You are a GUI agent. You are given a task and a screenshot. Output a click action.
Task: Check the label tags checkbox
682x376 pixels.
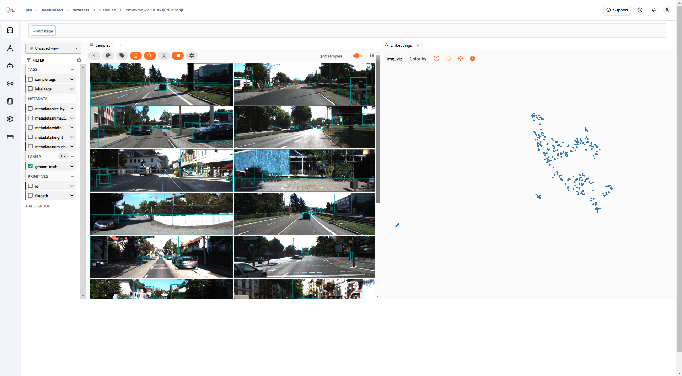pyautogui.click(x=30, y=89)
